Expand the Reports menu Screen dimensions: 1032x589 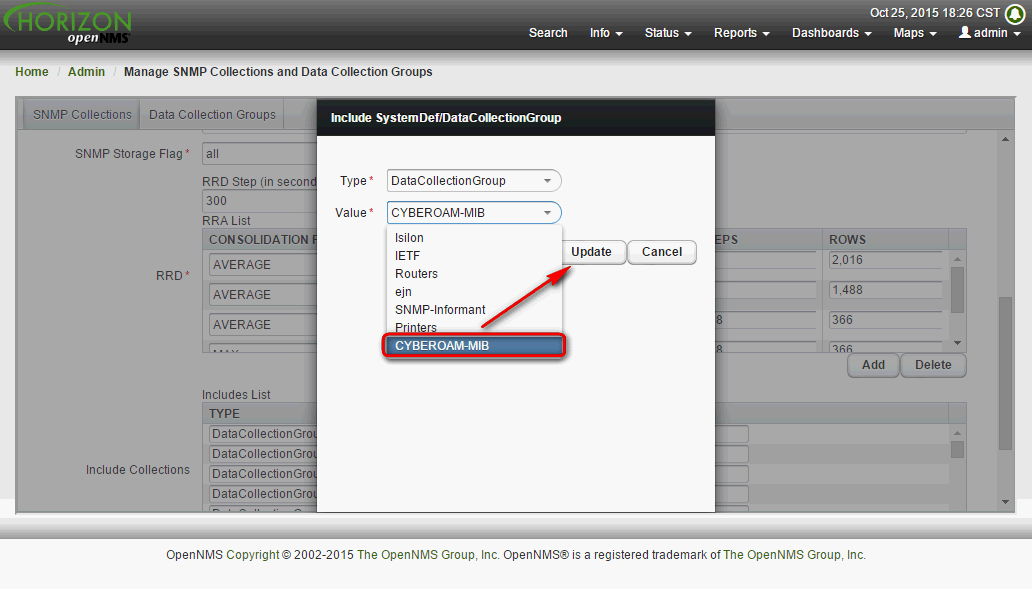[741, 33]
